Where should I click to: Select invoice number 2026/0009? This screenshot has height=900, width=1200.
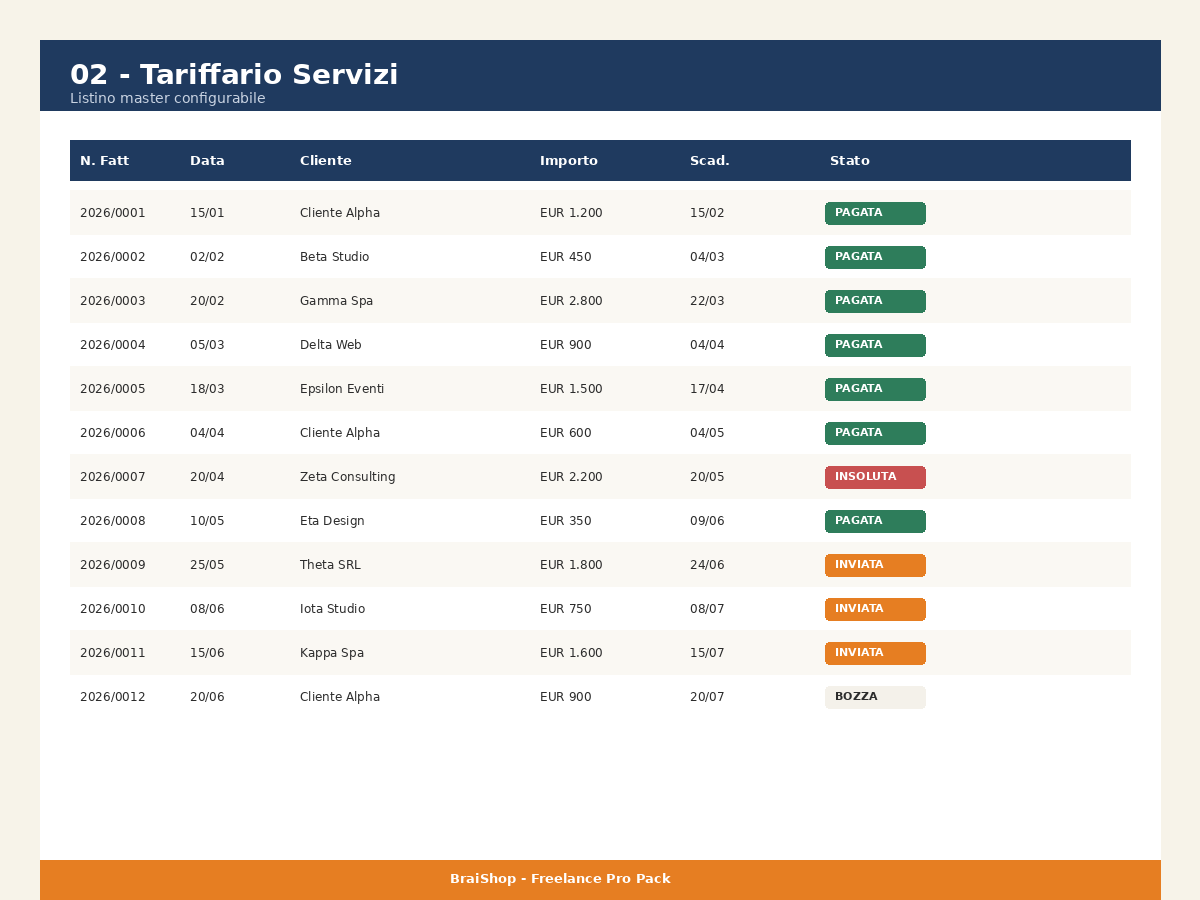pos(113,565)
